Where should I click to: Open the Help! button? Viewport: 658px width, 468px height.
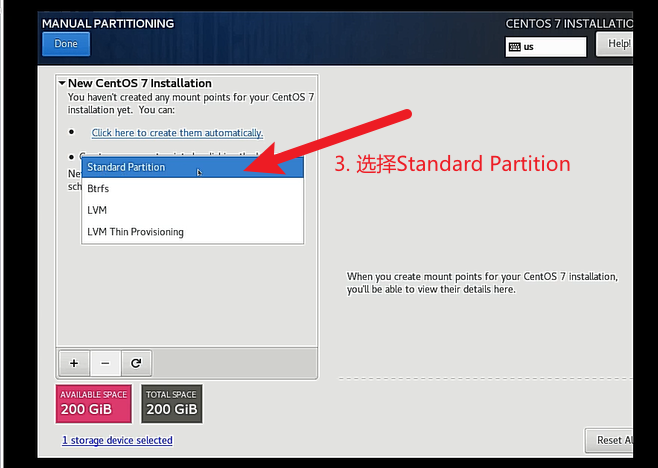614,44
